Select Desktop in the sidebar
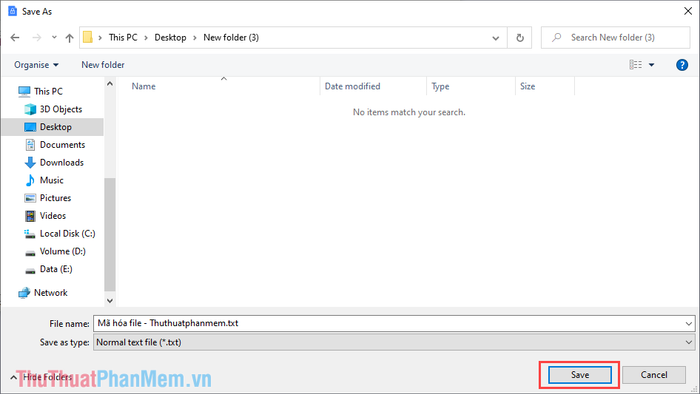The height and width of the screenshot is (394, 700). 53,127
